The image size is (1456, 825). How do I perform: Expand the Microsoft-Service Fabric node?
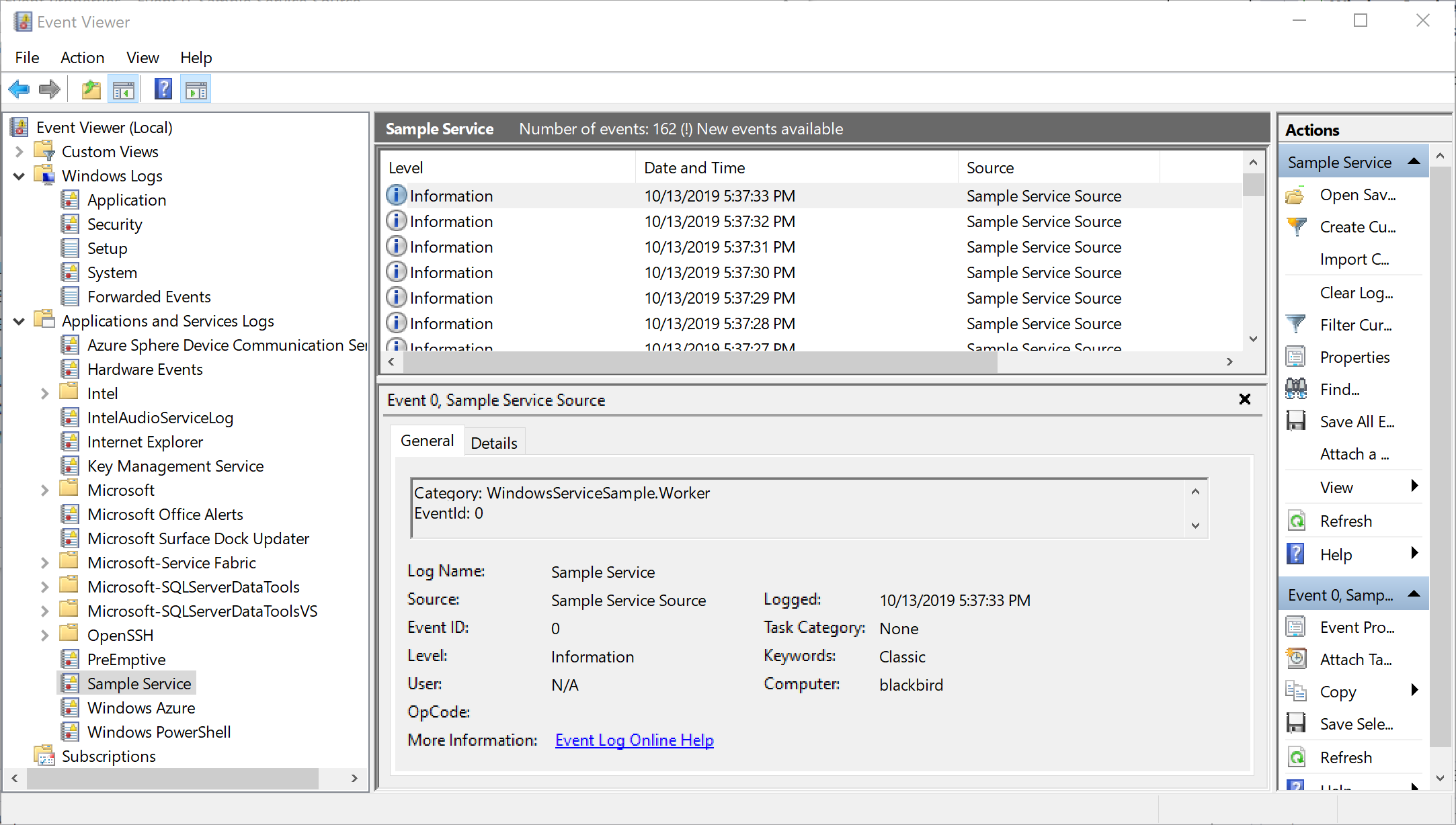[45, 563]
